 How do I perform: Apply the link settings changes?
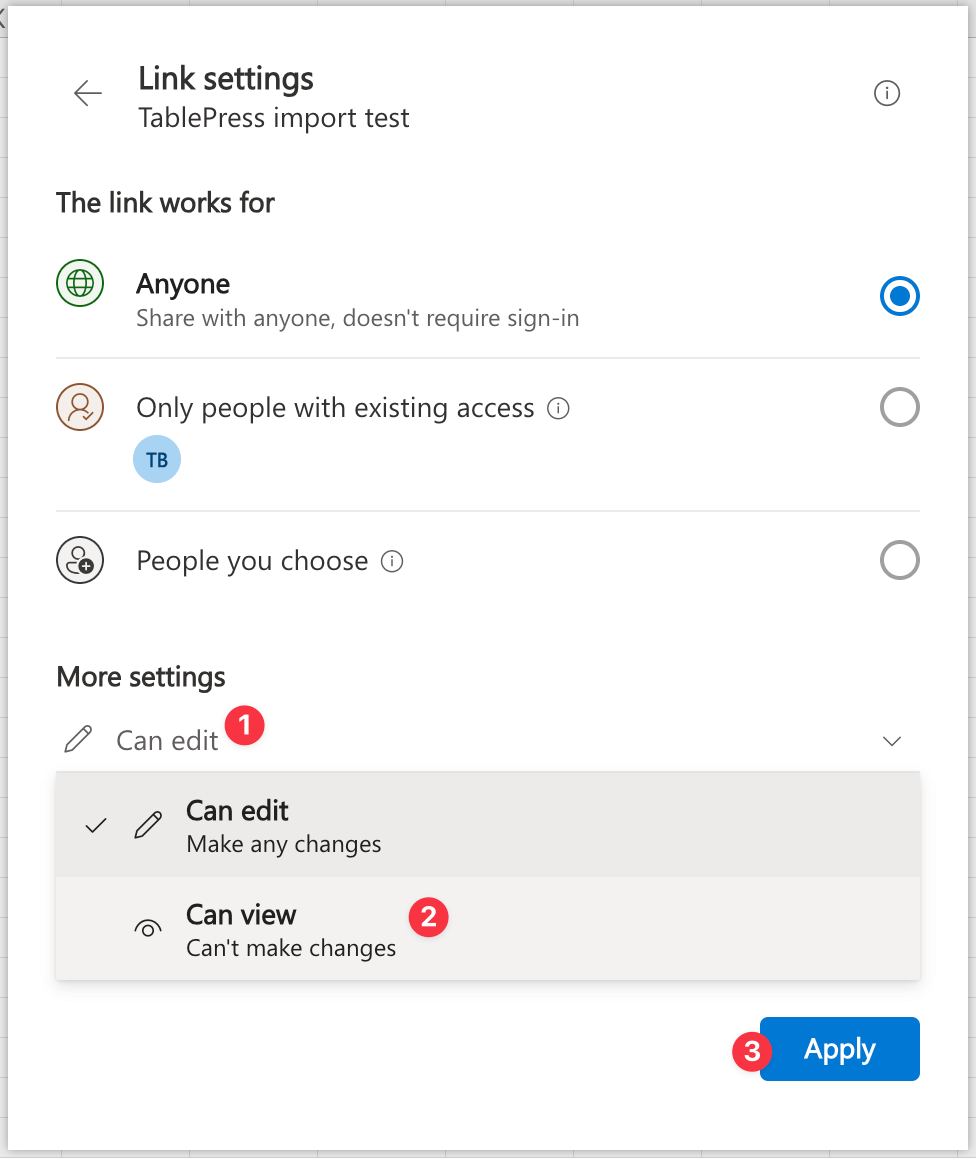click(839, 1049)
